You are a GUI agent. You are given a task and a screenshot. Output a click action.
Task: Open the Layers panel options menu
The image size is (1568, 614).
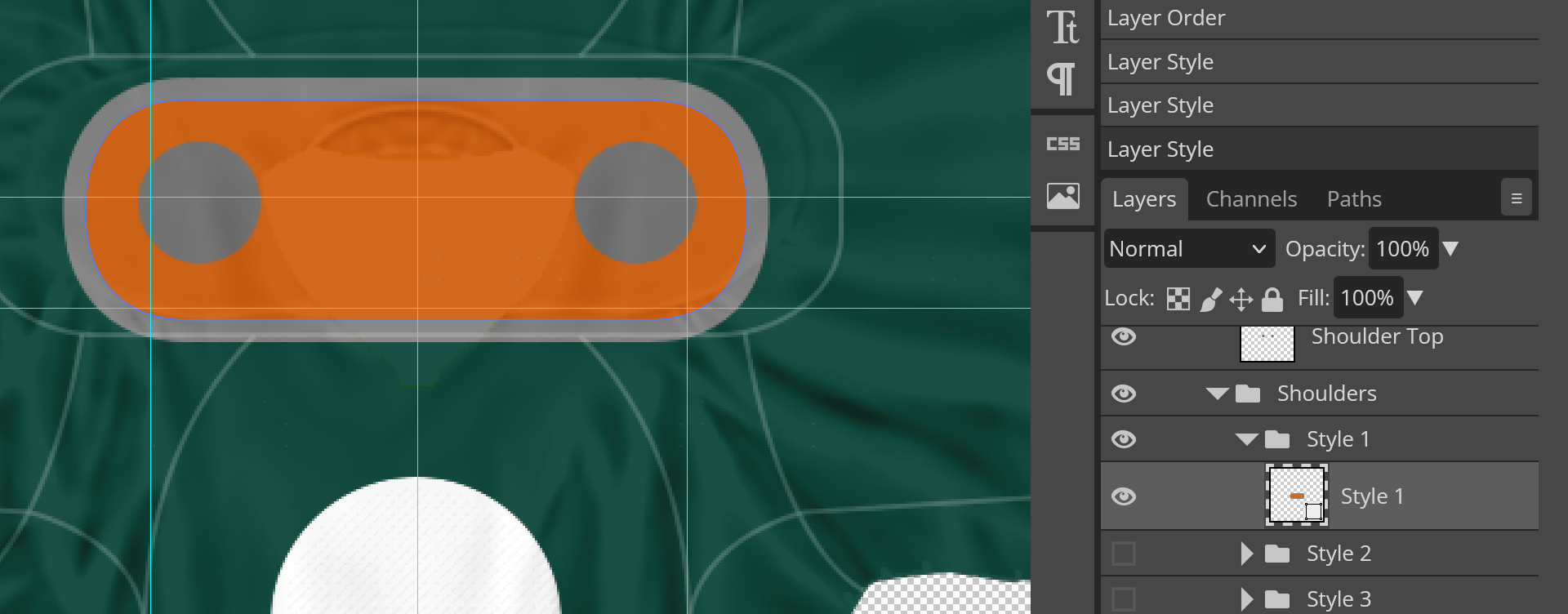pyautogui.click(x=1516, y=198)
